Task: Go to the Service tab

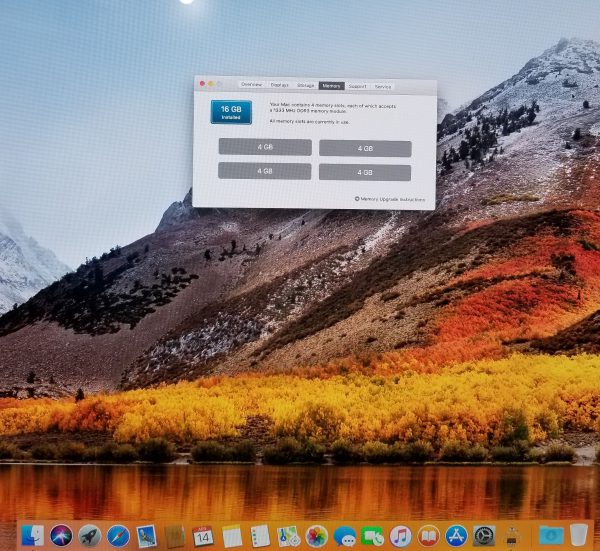Action: [383, 85]
